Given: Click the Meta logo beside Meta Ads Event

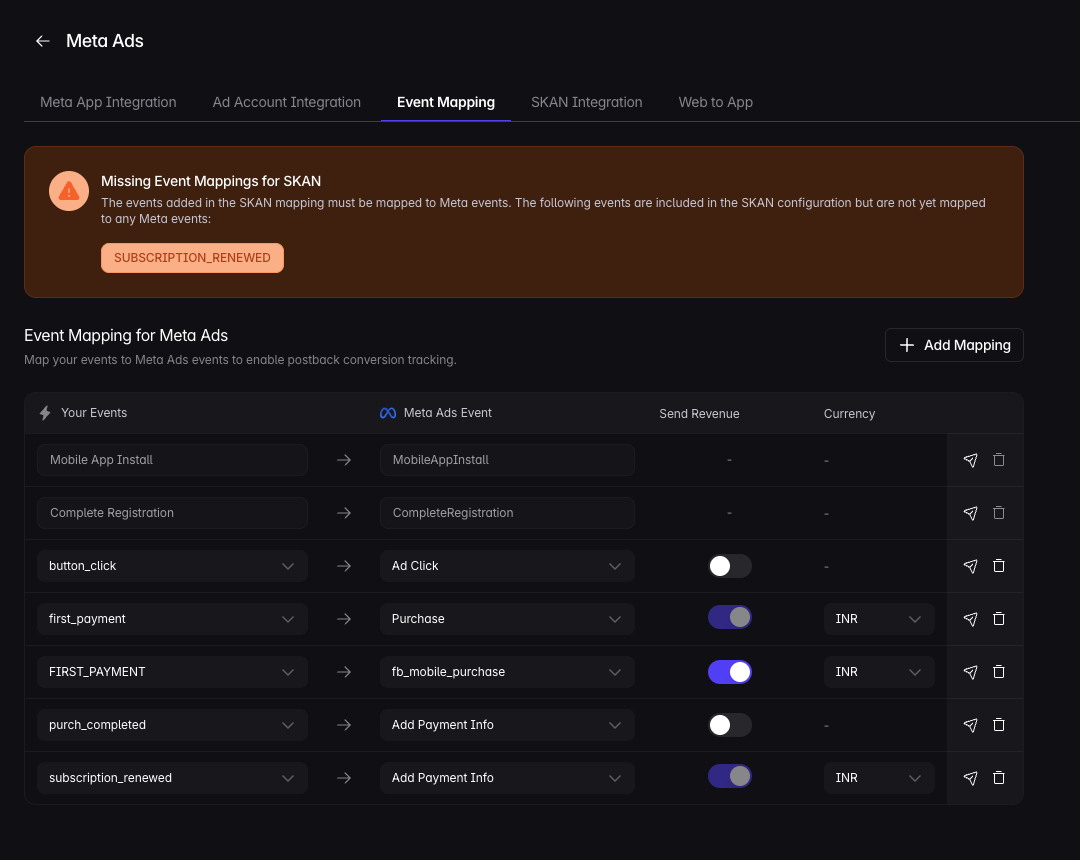Looking at the screenshot, I should pos(388,413).
